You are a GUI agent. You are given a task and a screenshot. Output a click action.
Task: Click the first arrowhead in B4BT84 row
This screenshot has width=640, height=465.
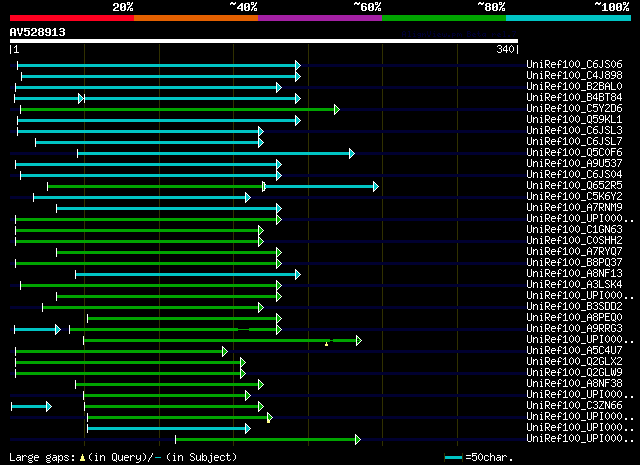[x=81, y=98]
